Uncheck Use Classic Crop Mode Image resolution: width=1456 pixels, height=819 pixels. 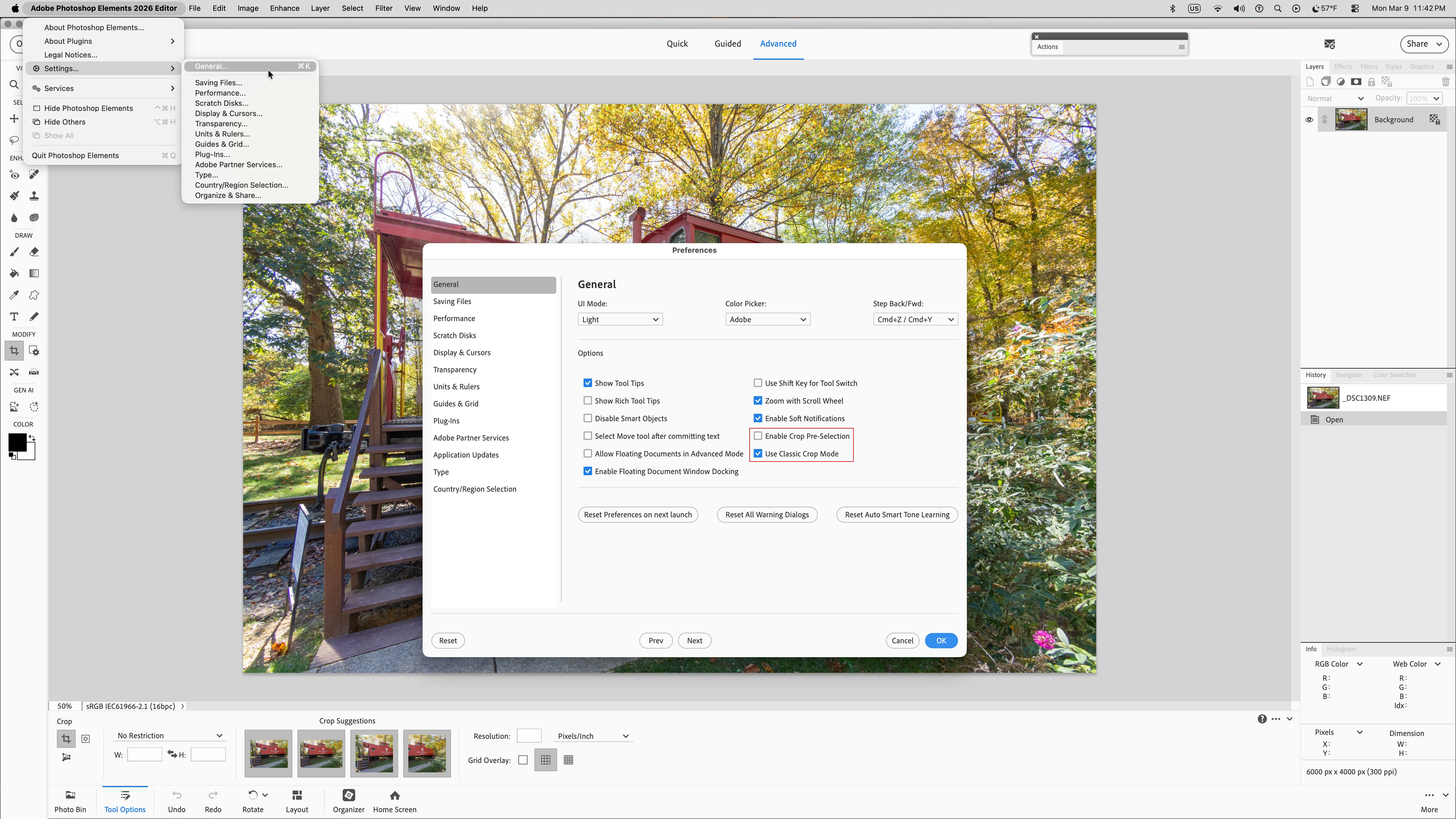coord(758,453)
